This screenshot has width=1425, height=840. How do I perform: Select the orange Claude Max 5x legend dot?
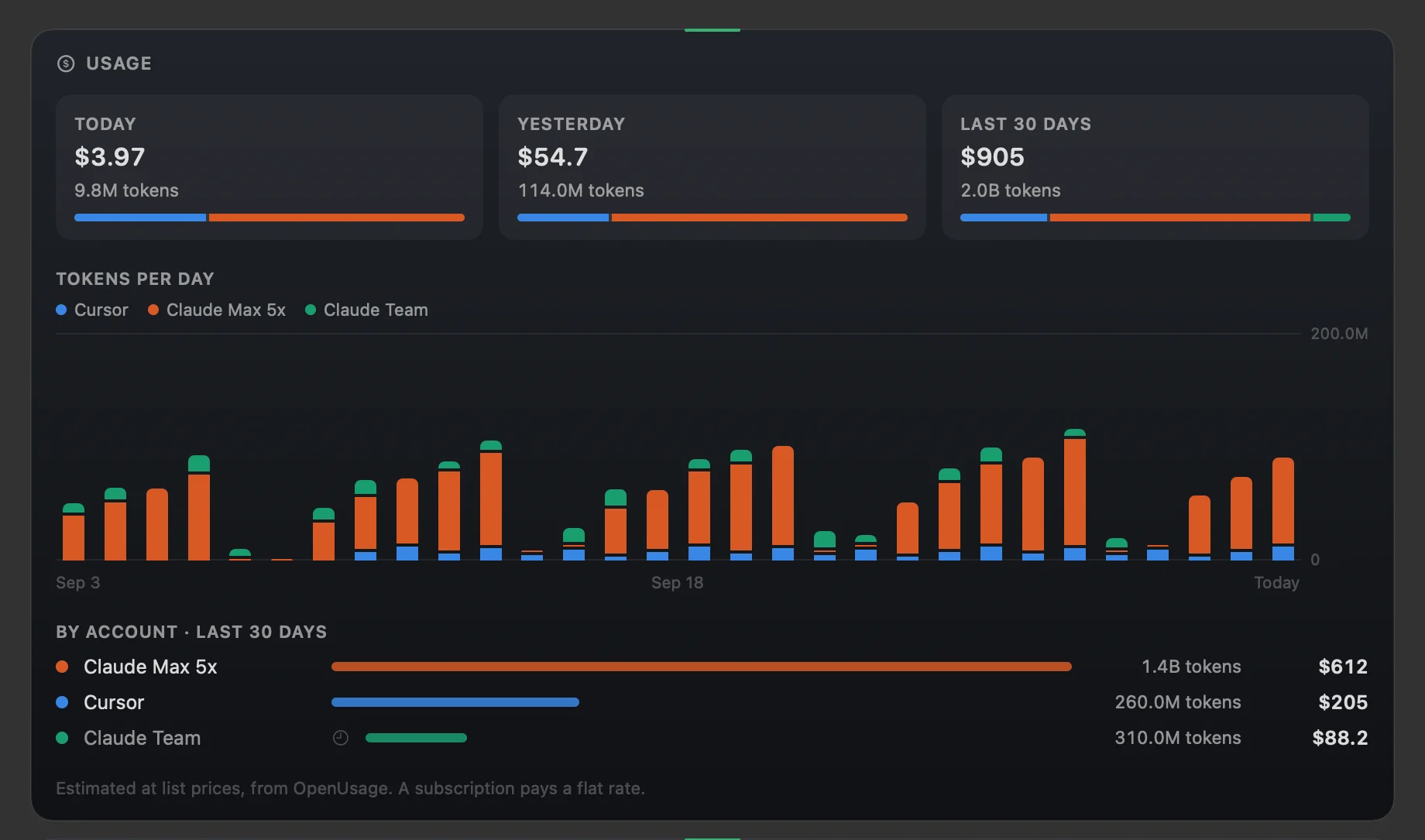coord(153,310)
